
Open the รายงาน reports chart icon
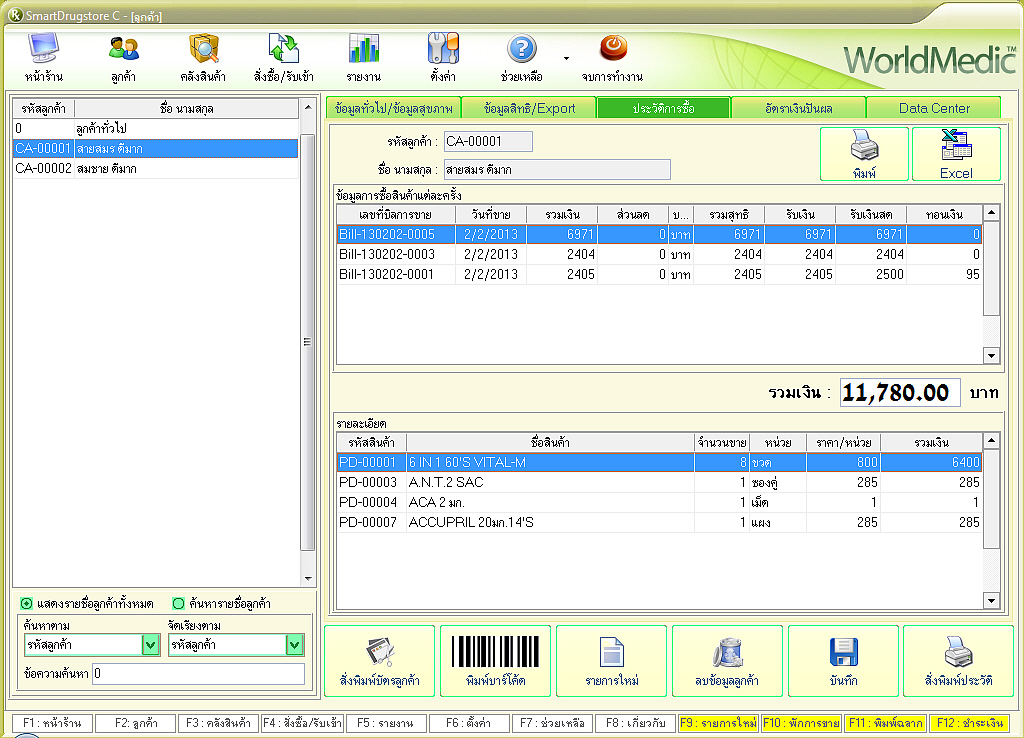click(x=363, y=56)
